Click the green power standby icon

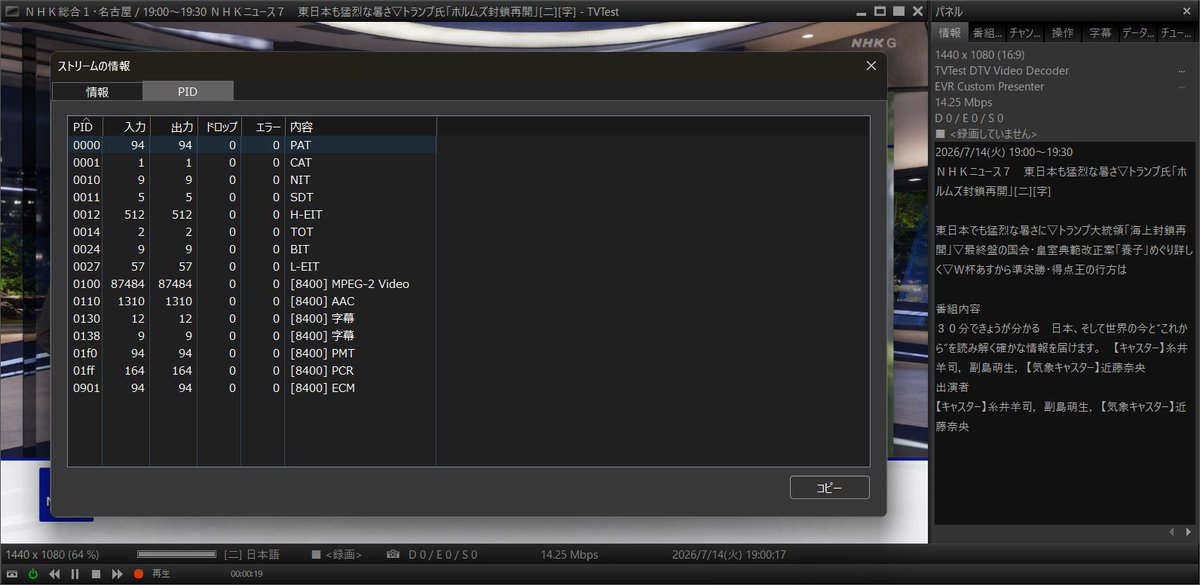pyautogui.click(x=33, y=574)
